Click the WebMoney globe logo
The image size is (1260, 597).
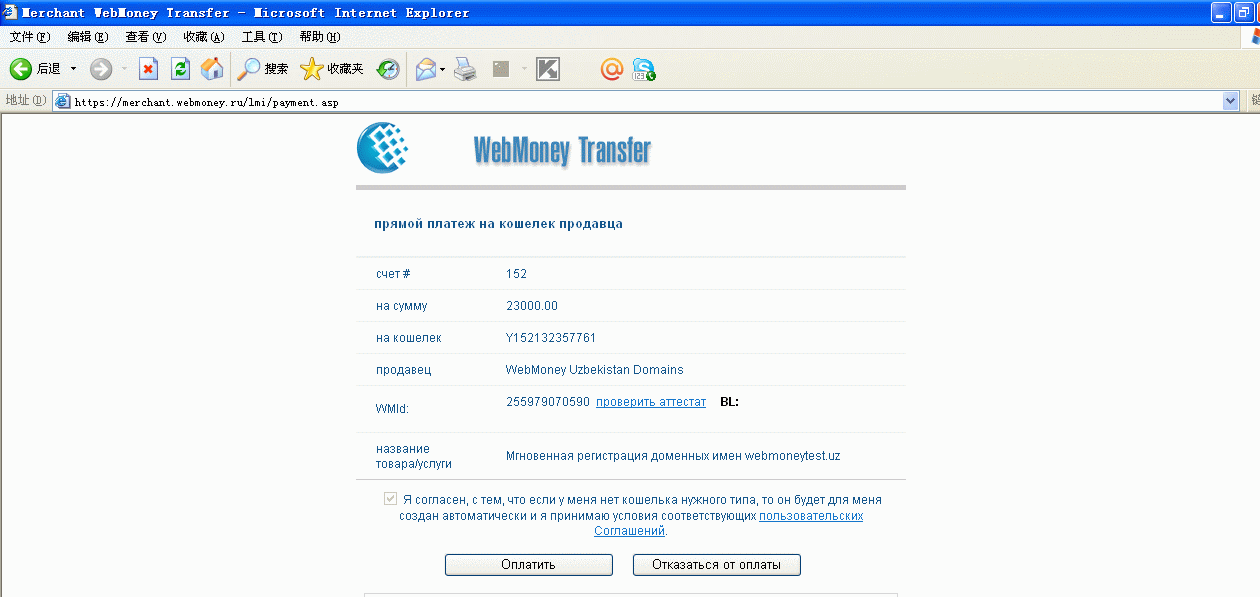click(x=383, y=147)
